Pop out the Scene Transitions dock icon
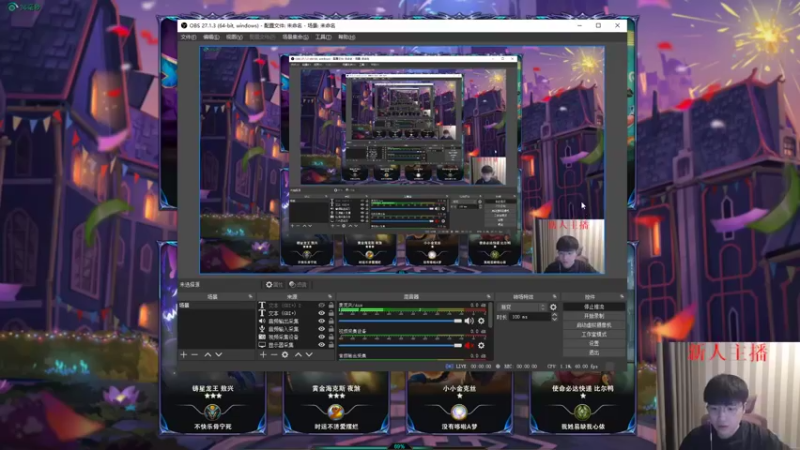The image size is (800, 450). [x=555, y=296]
